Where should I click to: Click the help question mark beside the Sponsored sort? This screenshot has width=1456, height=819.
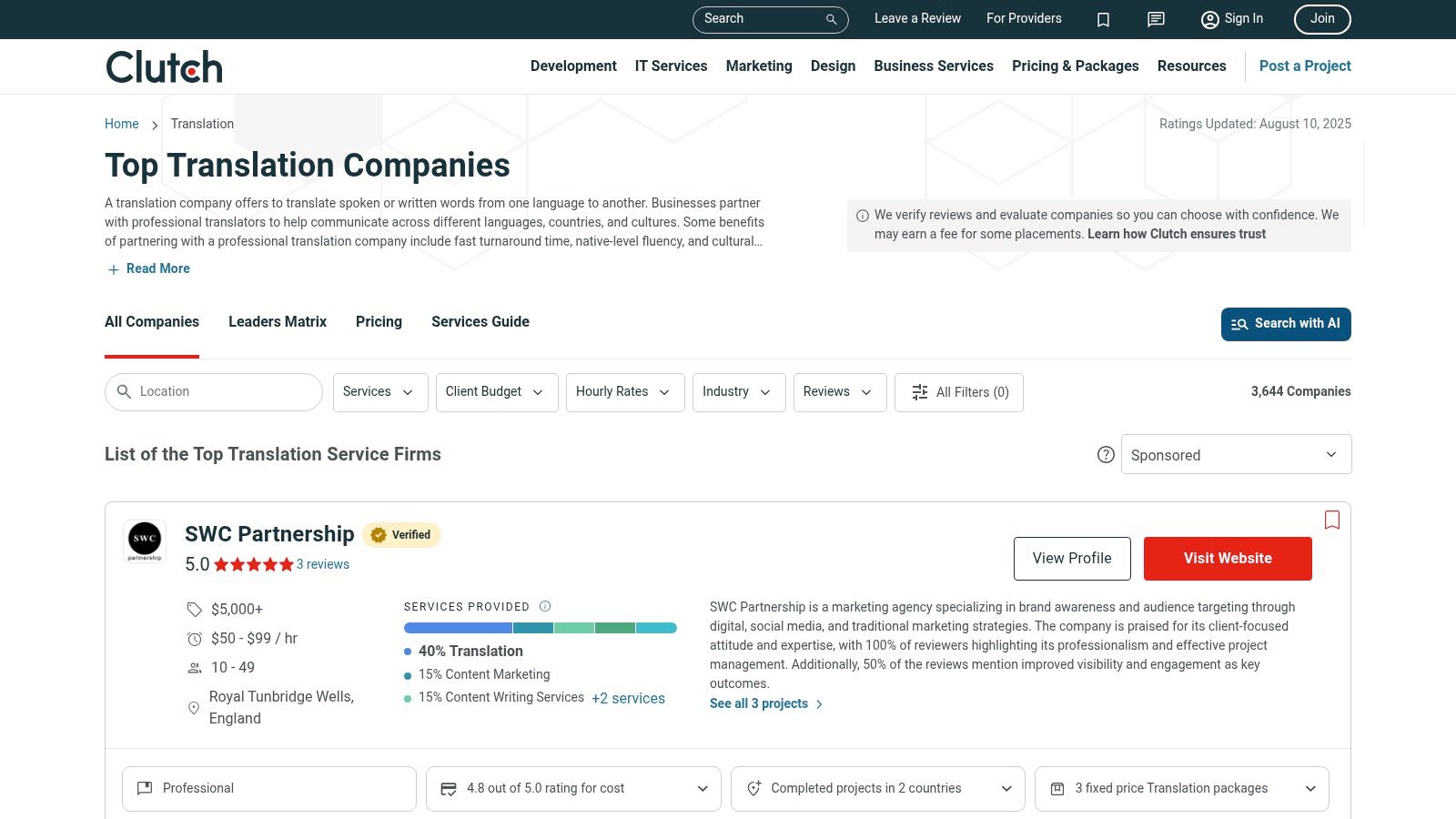pyautogui.click(x=1106, y=454)
